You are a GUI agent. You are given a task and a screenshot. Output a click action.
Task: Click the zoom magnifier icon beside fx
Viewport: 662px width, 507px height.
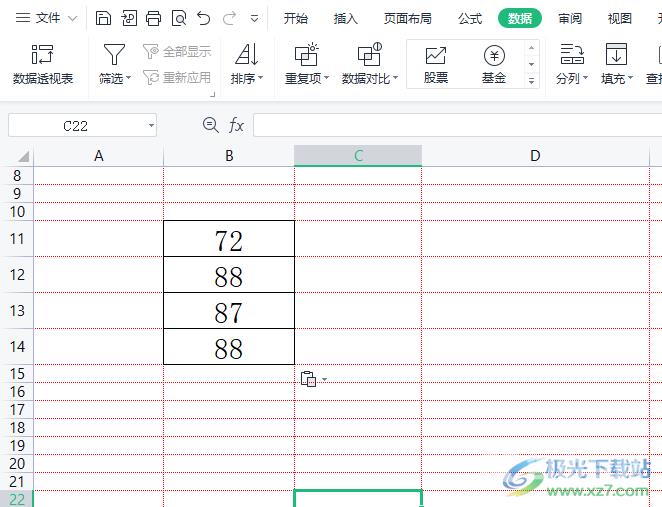click(210, 125)
